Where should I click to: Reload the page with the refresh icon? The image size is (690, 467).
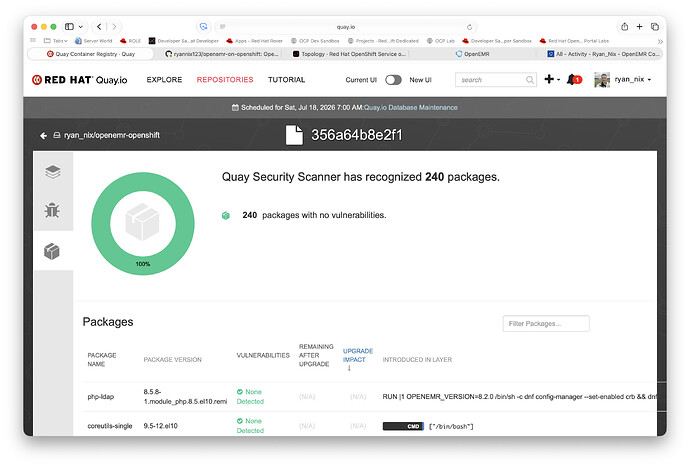tap(469, 27)
